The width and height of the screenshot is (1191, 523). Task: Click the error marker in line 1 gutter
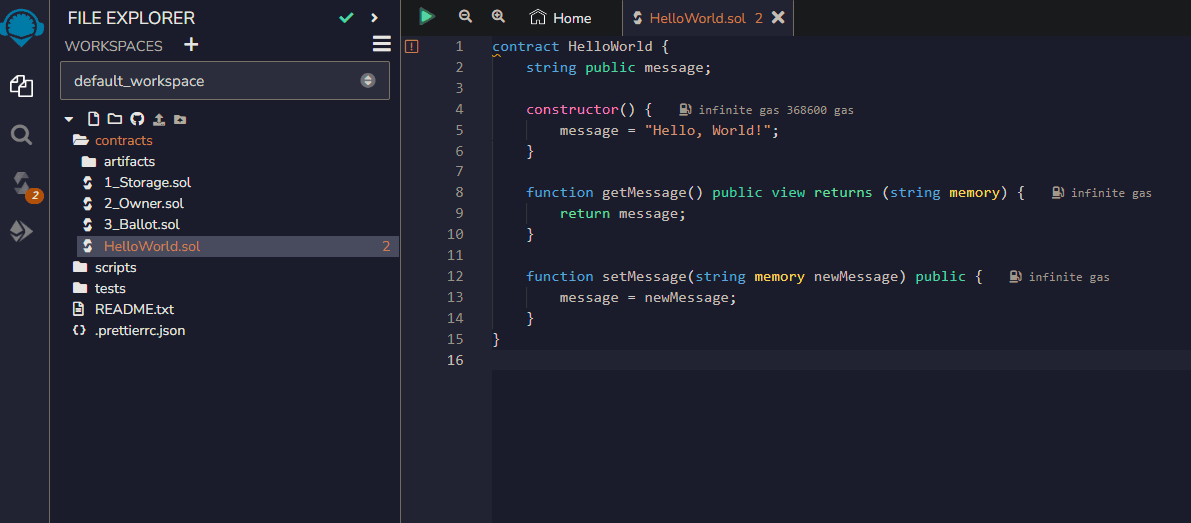412,47
